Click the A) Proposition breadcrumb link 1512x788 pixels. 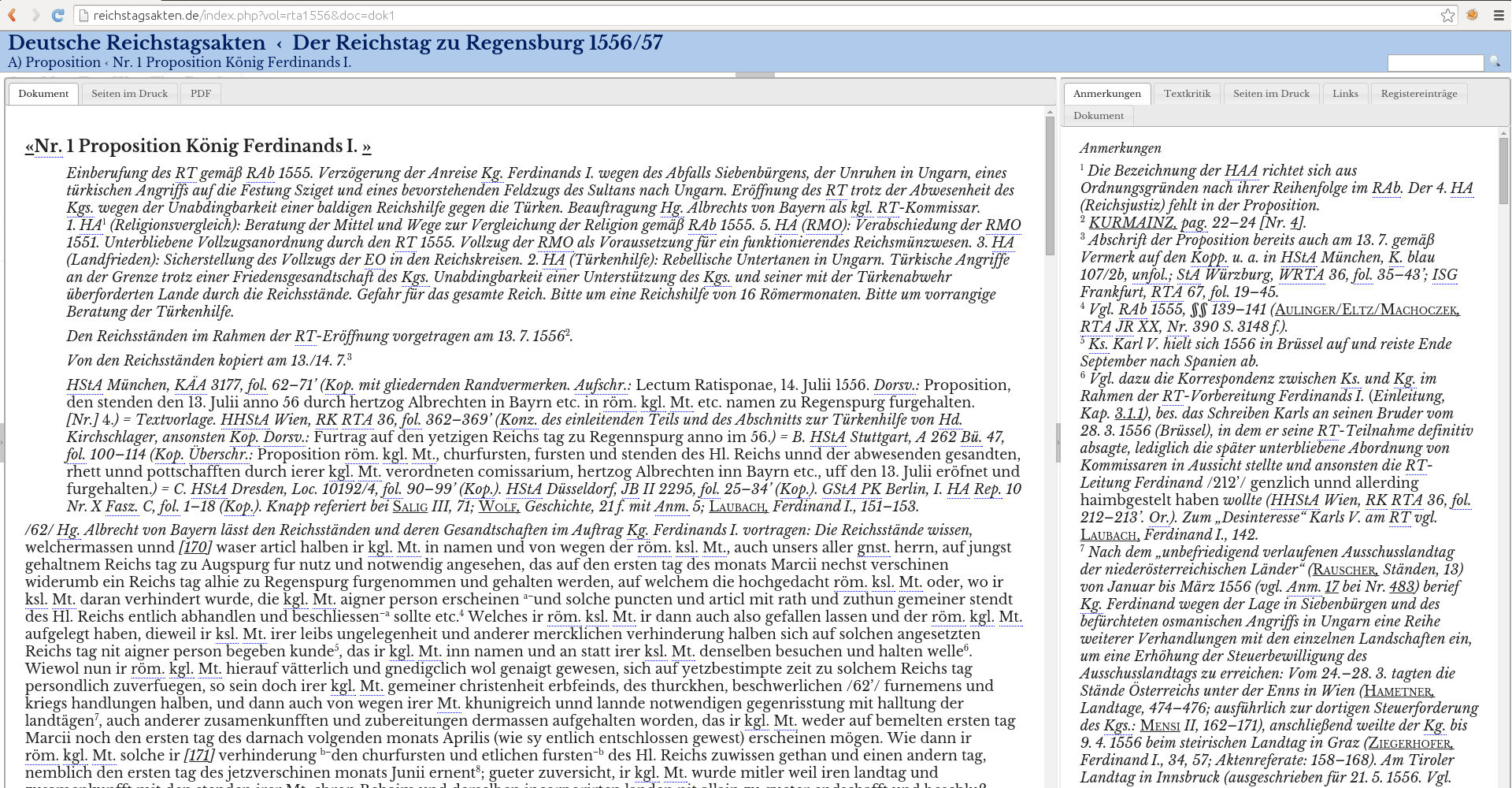[54, 62]
